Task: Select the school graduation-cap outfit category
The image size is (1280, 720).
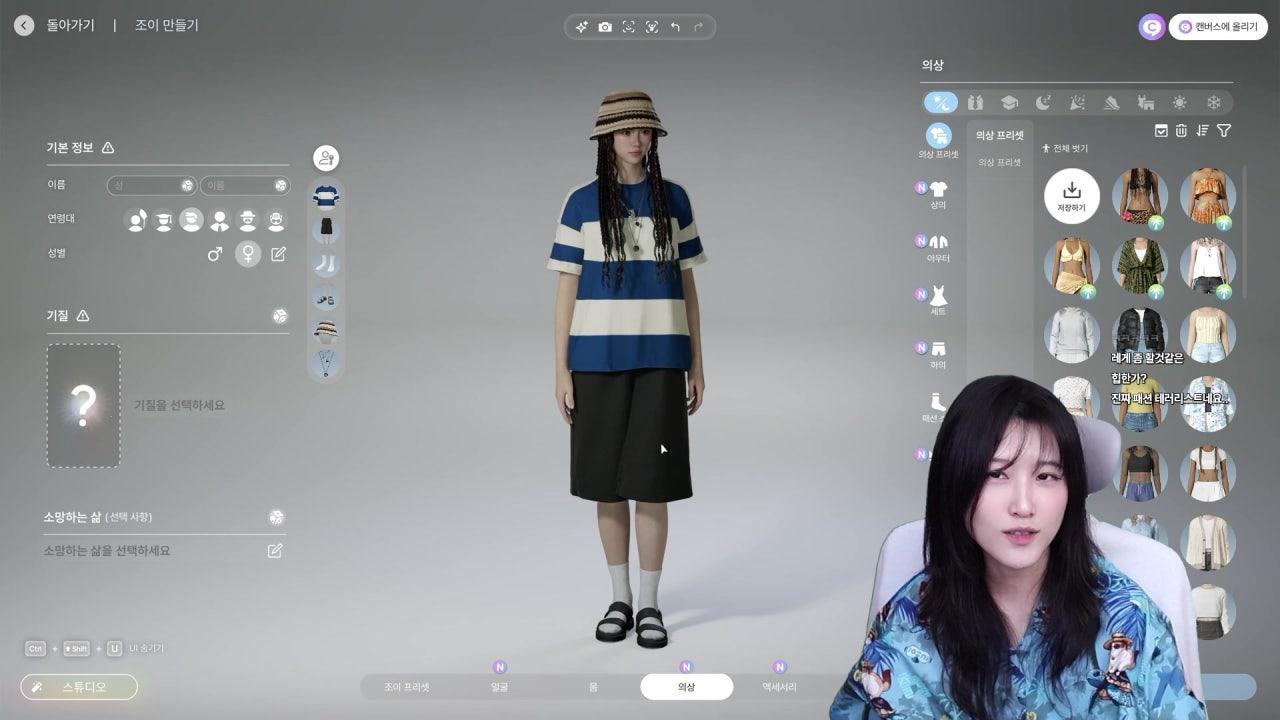Action: point(1009,102)
